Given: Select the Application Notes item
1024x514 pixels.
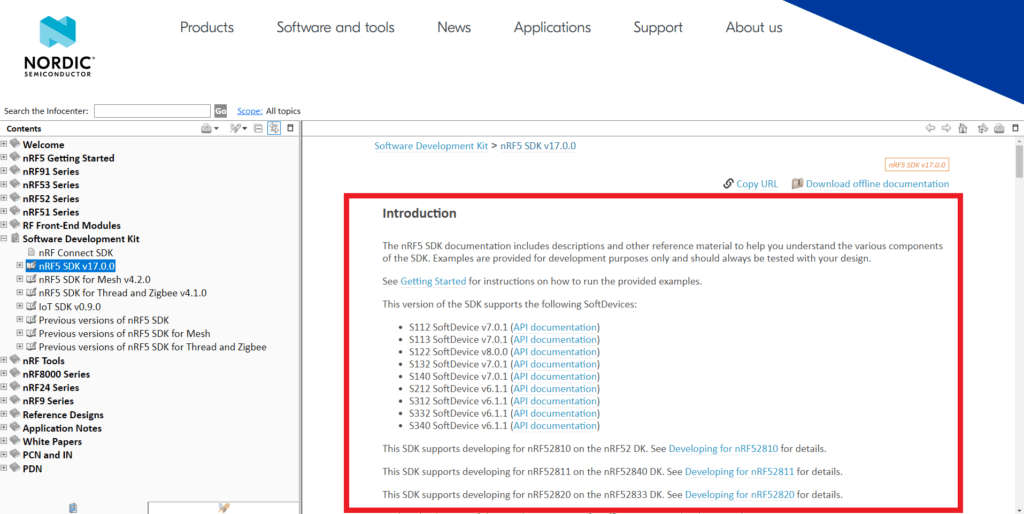Looking at the screenshot, I should (62, 428).
